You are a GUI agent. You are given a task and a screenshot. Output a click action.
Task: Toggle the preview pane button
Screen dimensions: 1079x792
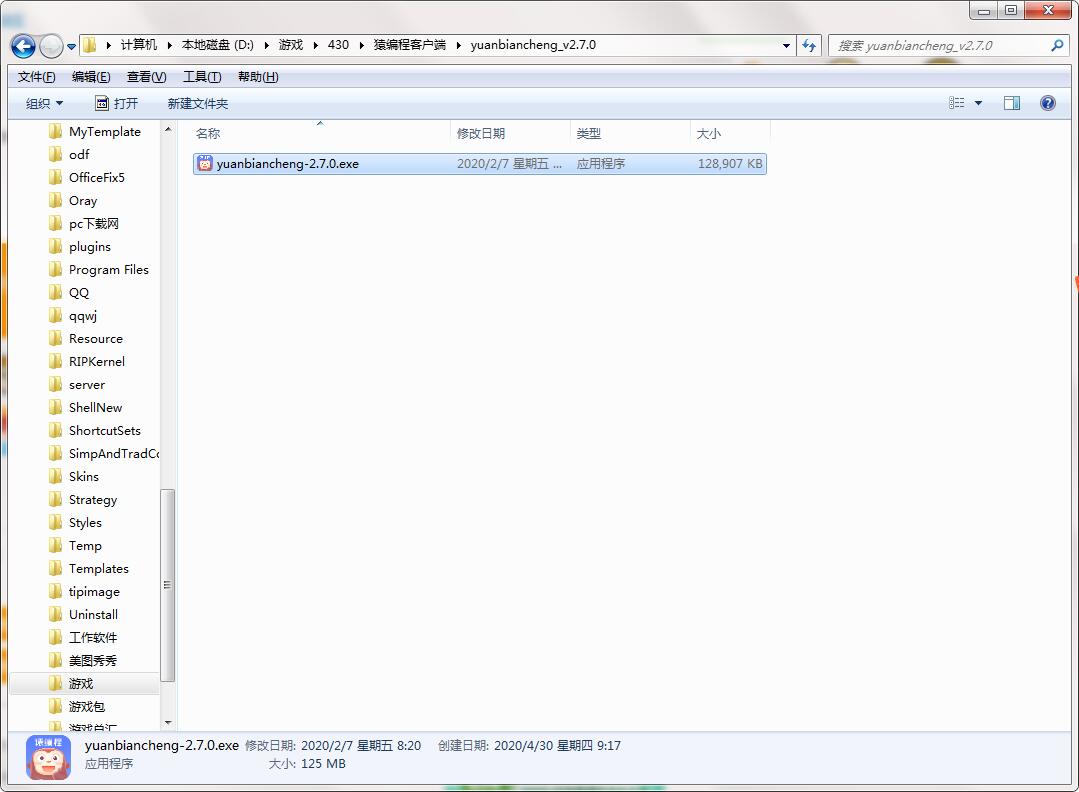click(x=1012, y=103)
